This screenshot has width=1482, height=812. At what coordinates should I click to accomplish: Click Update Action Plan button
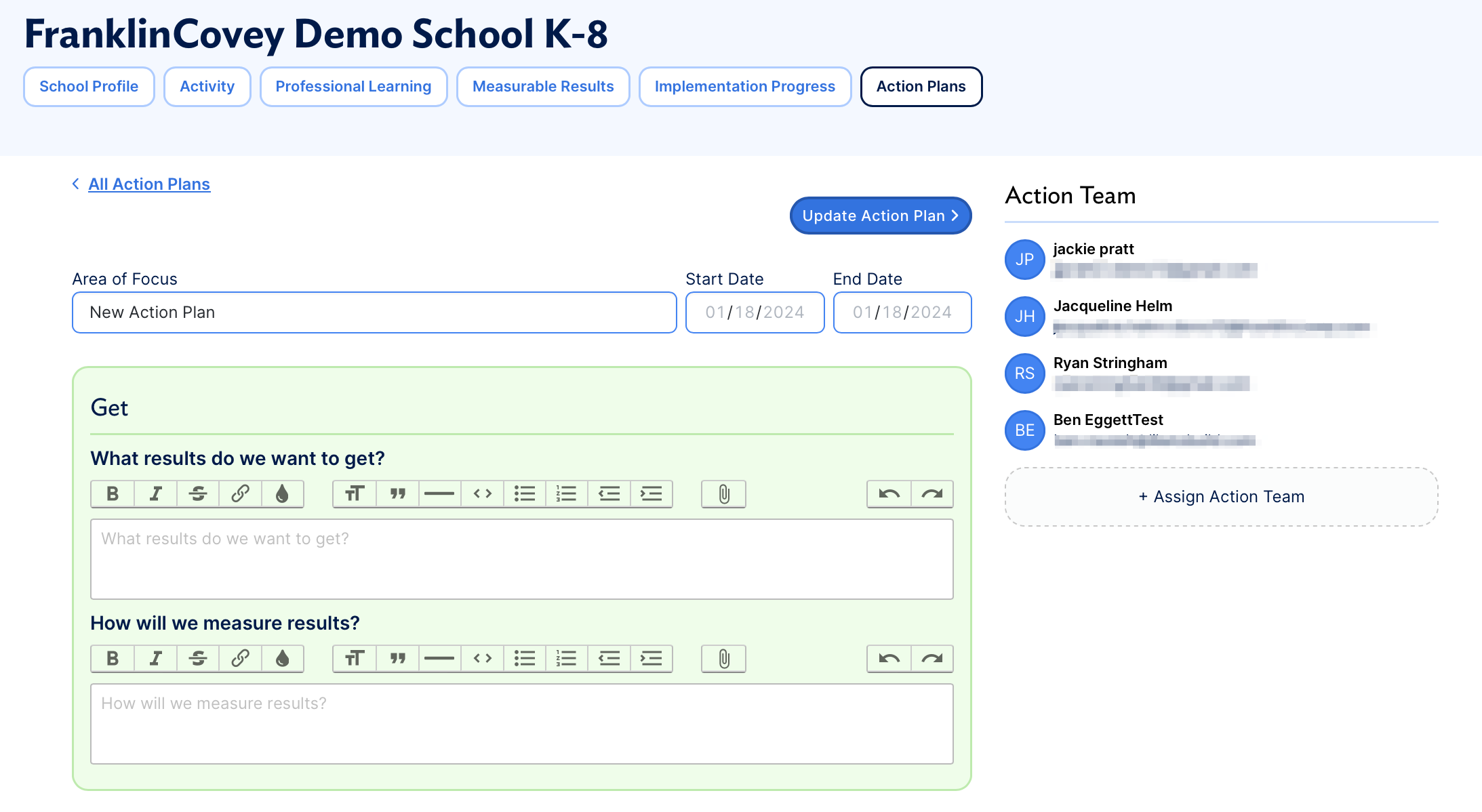click(880, 216)
